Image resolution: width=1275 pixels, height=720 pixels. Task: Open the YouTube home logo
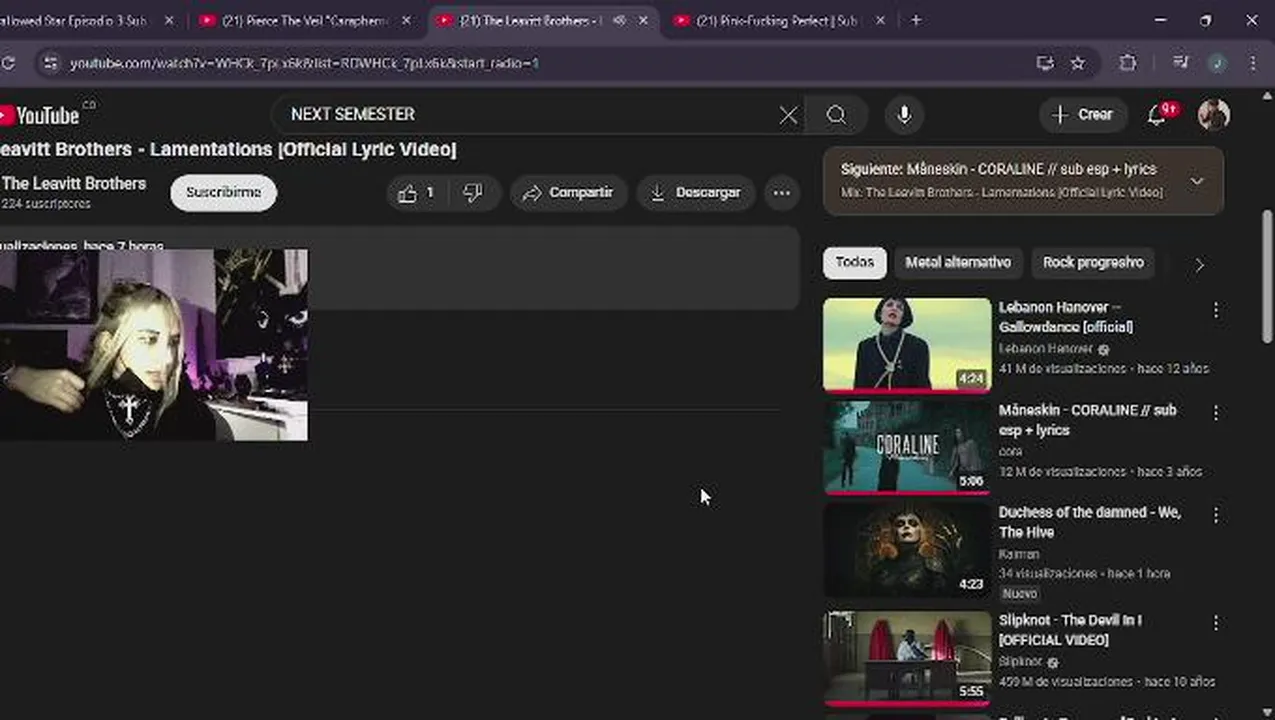click(40, 115)
